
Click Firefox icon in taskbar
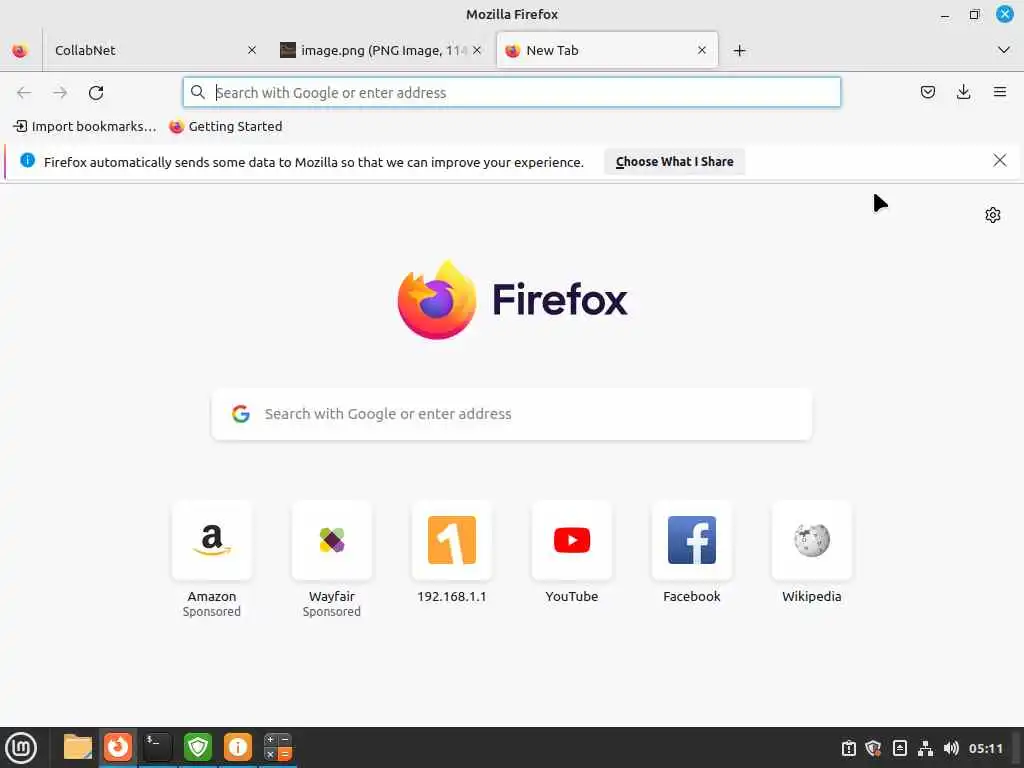118,747
